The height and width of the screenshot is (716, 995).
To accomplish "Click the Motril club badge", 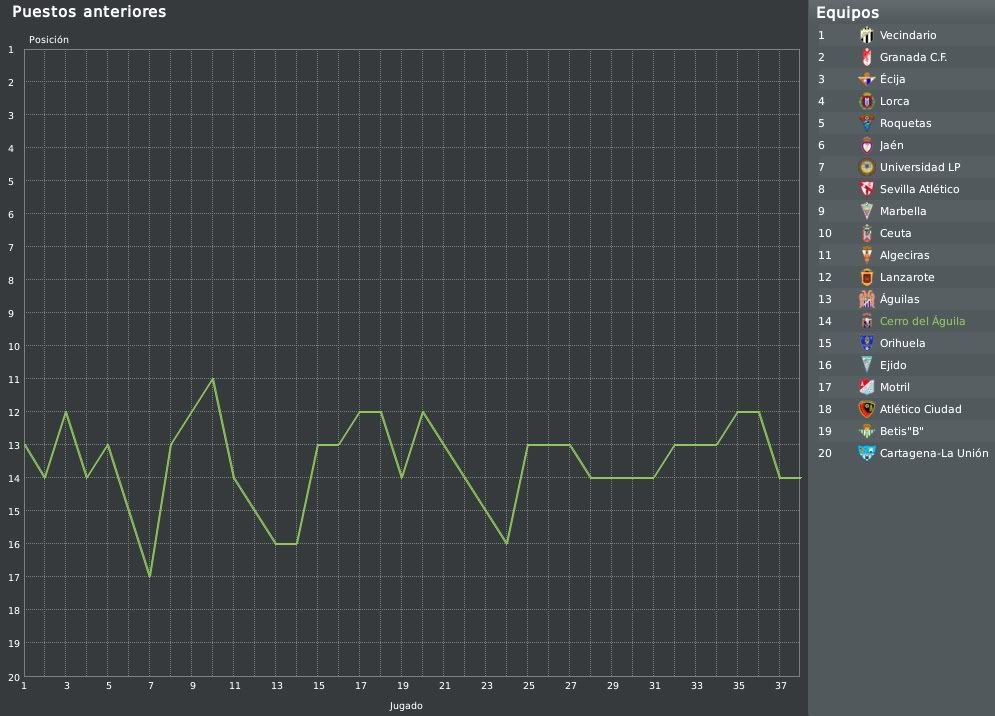I will pyautogui.click(x=866, y=387).
